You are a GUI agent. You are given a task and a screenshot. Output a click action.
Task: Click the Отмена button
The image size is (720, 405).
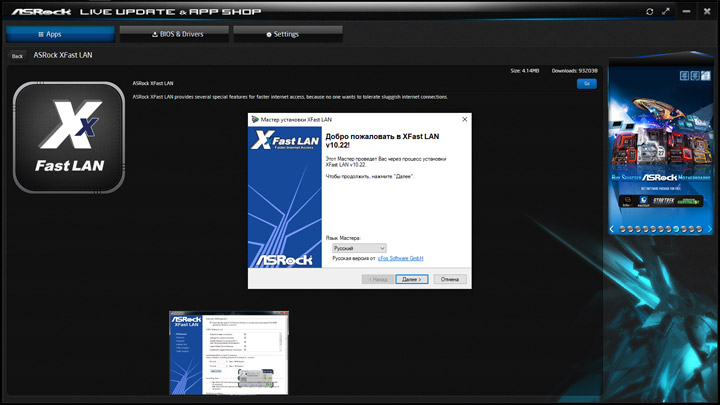pos(450,279)
